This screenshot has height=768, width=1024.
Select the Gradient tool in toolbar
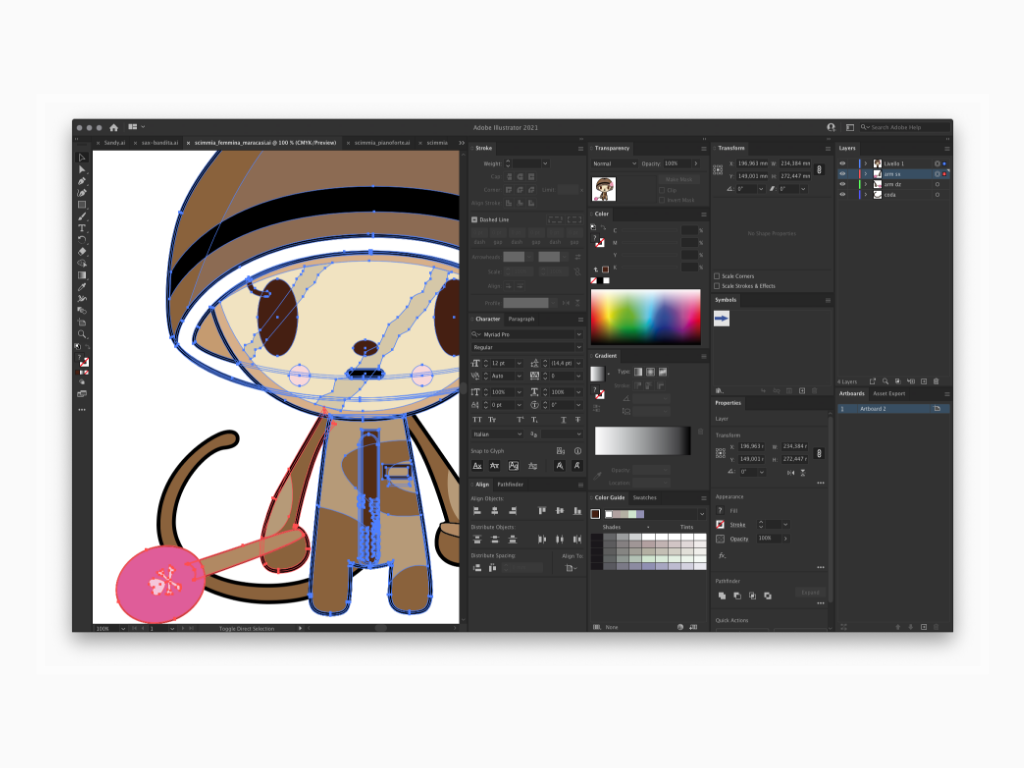coord(82,275)
